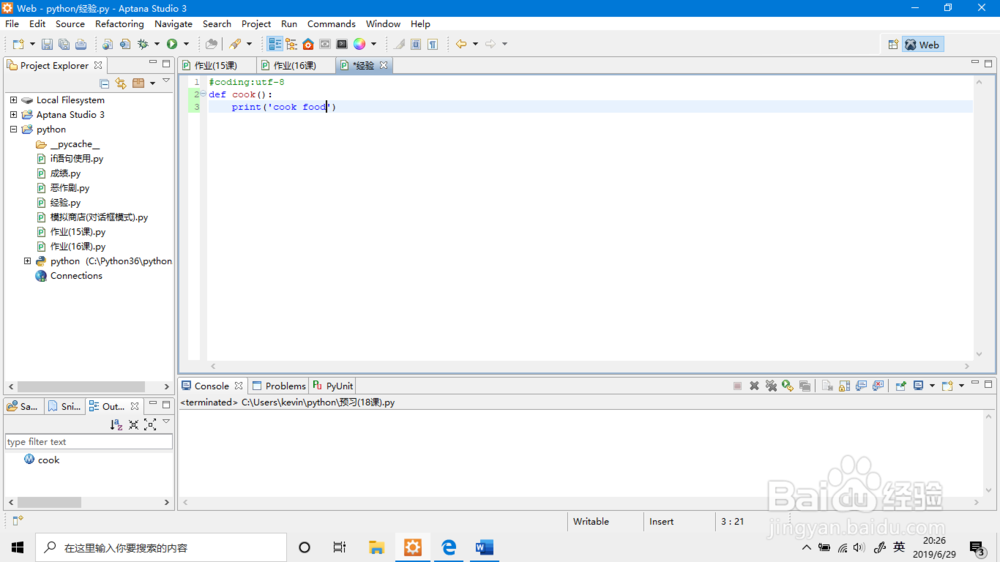Expand the Aptana Studio 3 node
This screenshot has height=562, width=1000.
coord(13,115)
